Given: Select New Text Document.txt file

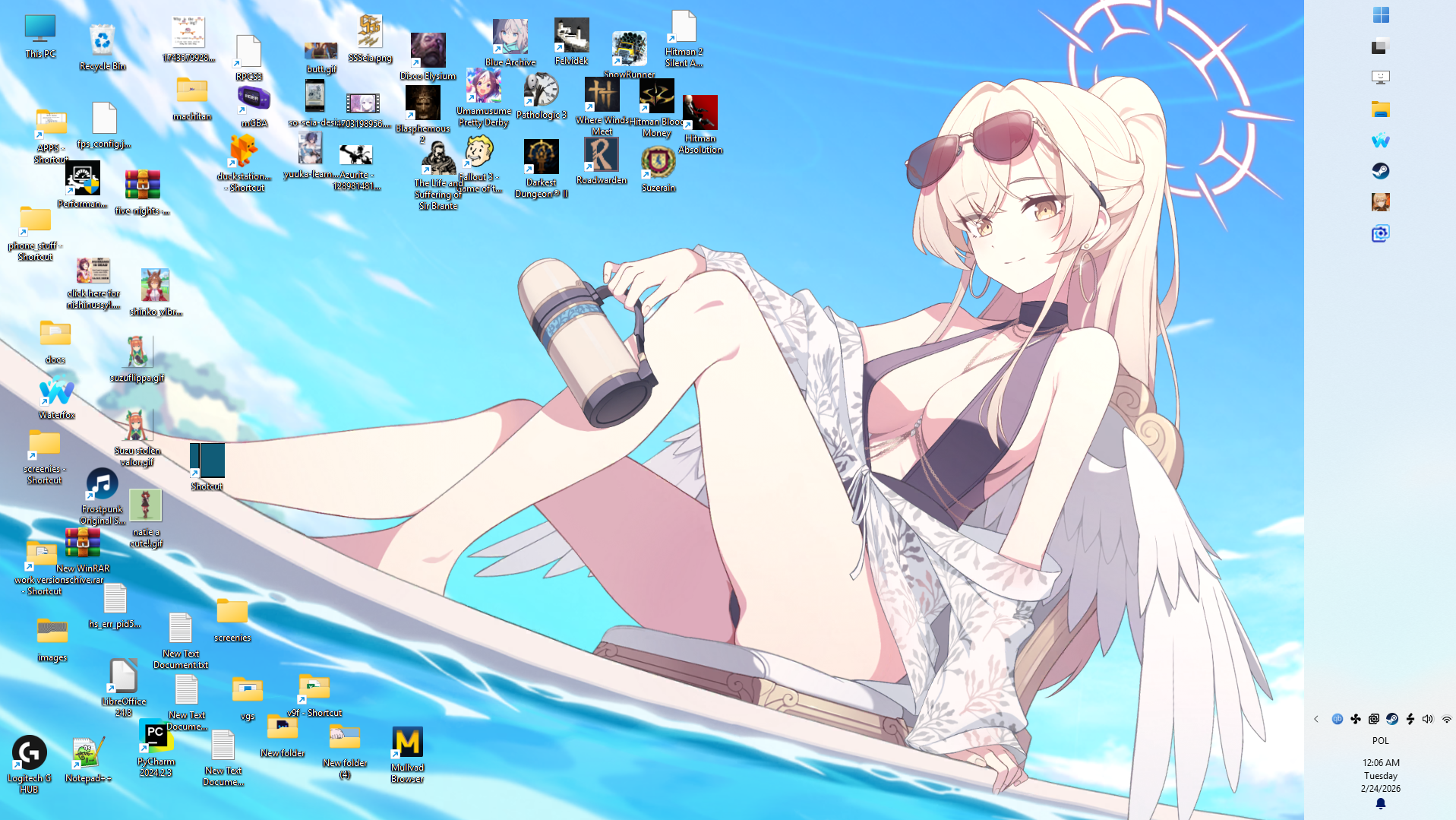Looking at the screenshot, I should pyautogui.click(x=181, y=641).
